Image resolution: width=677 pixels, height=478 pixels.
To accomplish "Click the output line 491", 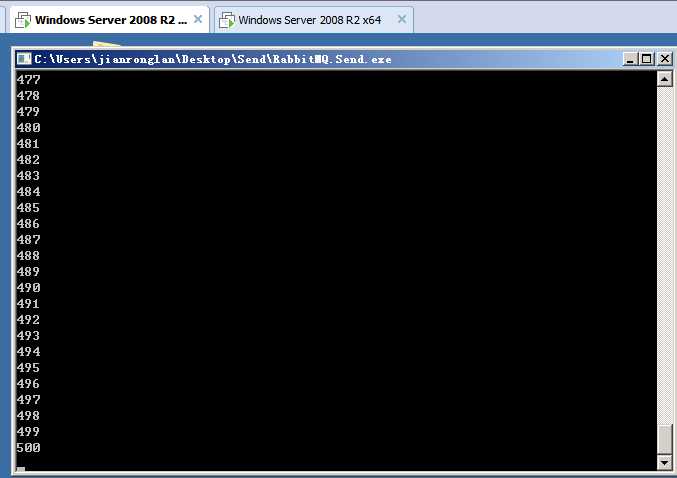I will [28, 304].
